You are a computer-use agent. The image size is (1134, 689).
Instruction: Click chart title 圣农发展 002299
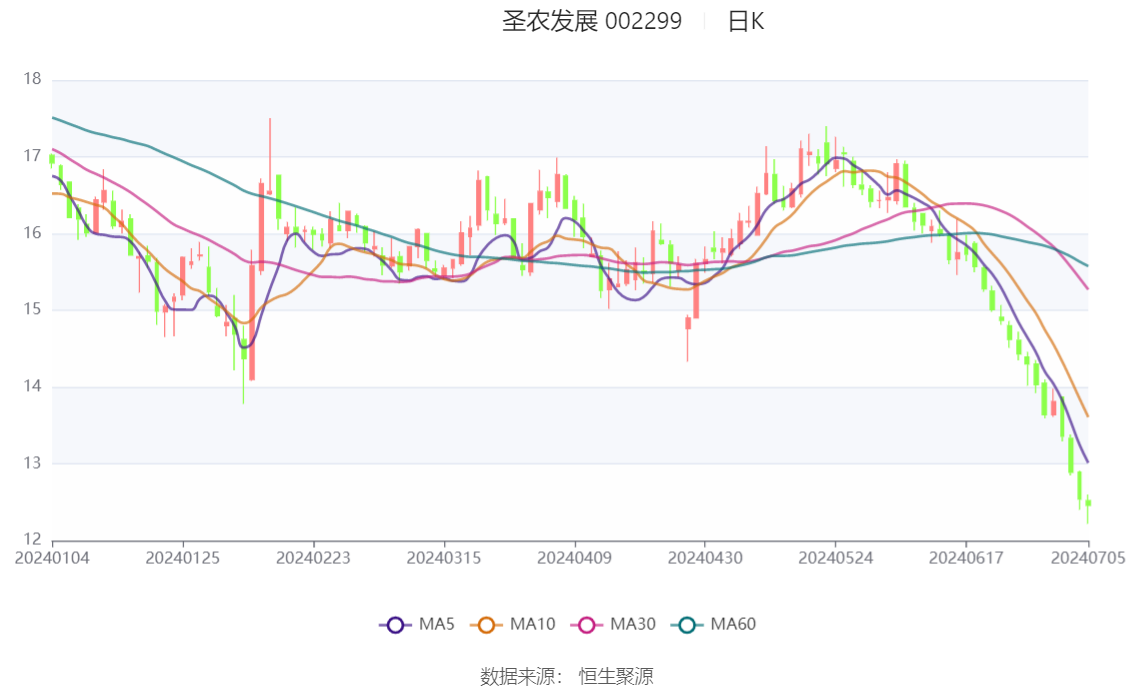tap(592, 21)
